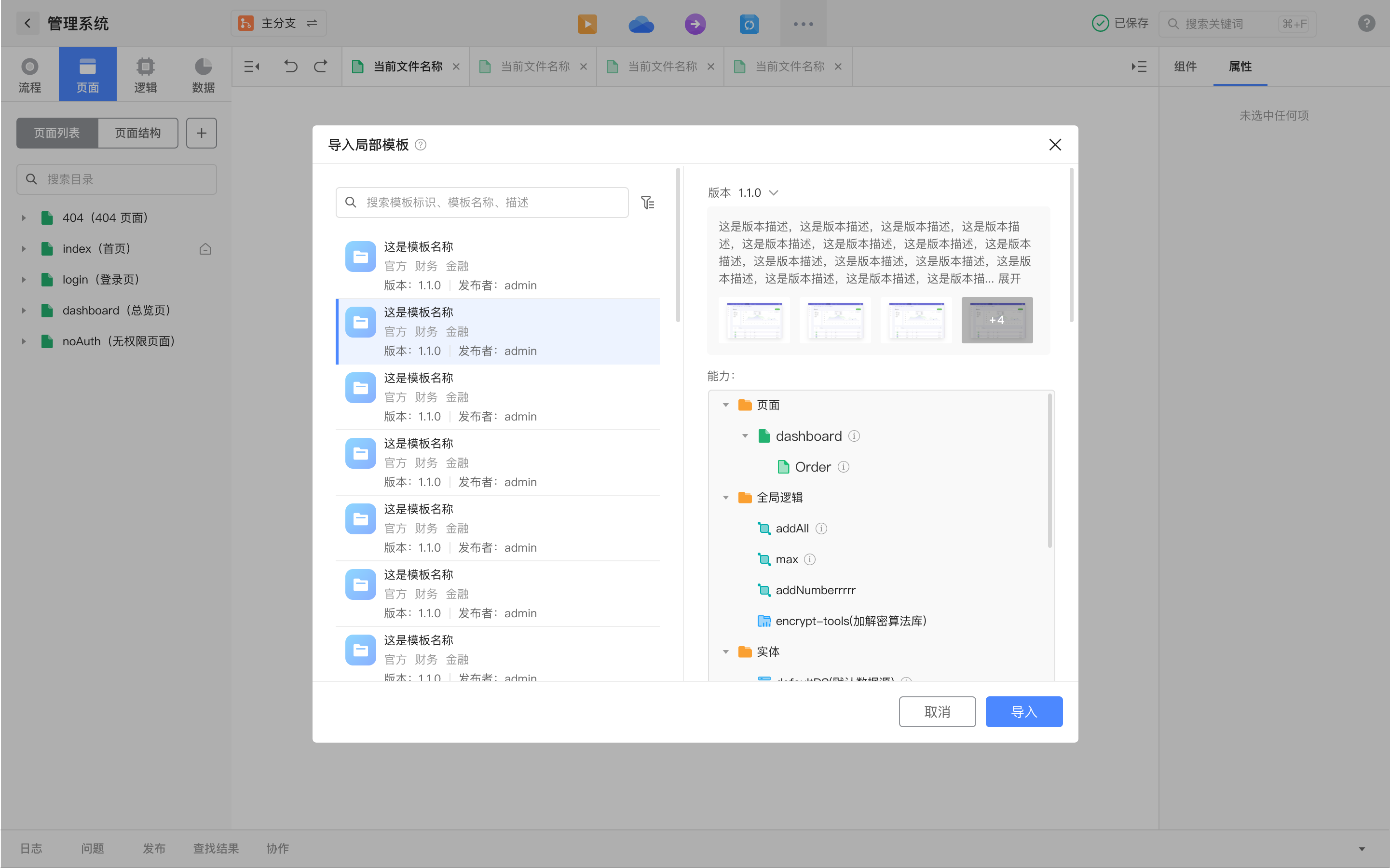Expand the login 登录页 tree node
This screenshot has width=1390, height=868.
pos(24,280)
